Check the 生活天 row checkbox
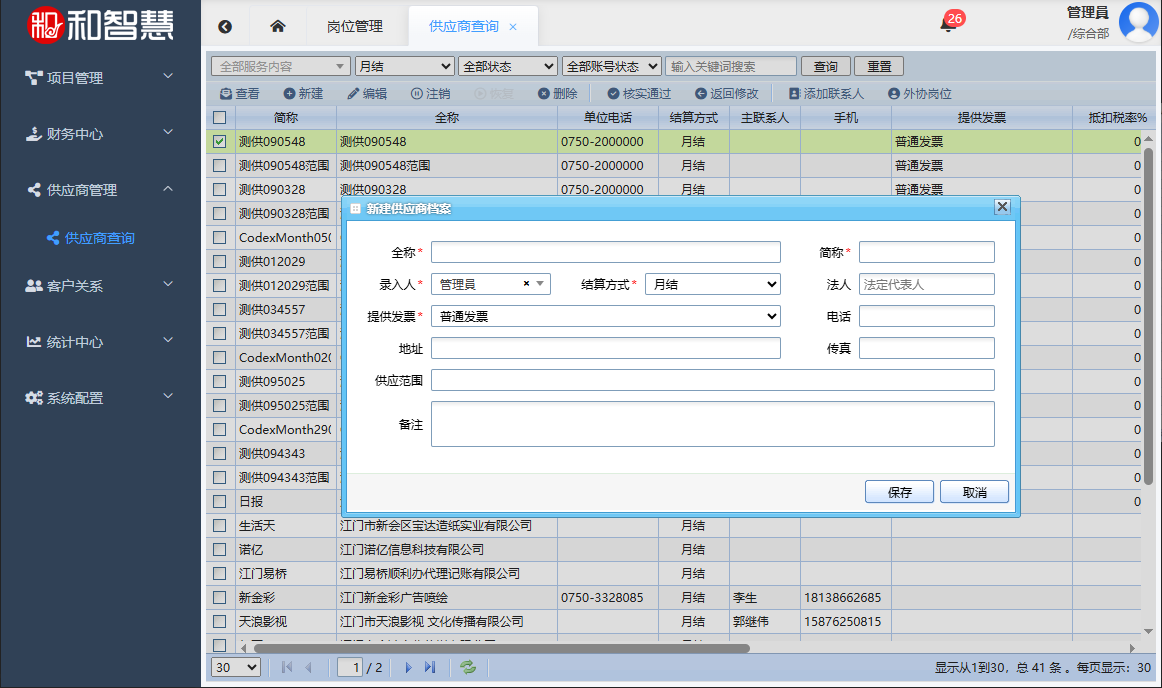This screenshot has height=688, width=1162. coord(219,525)
